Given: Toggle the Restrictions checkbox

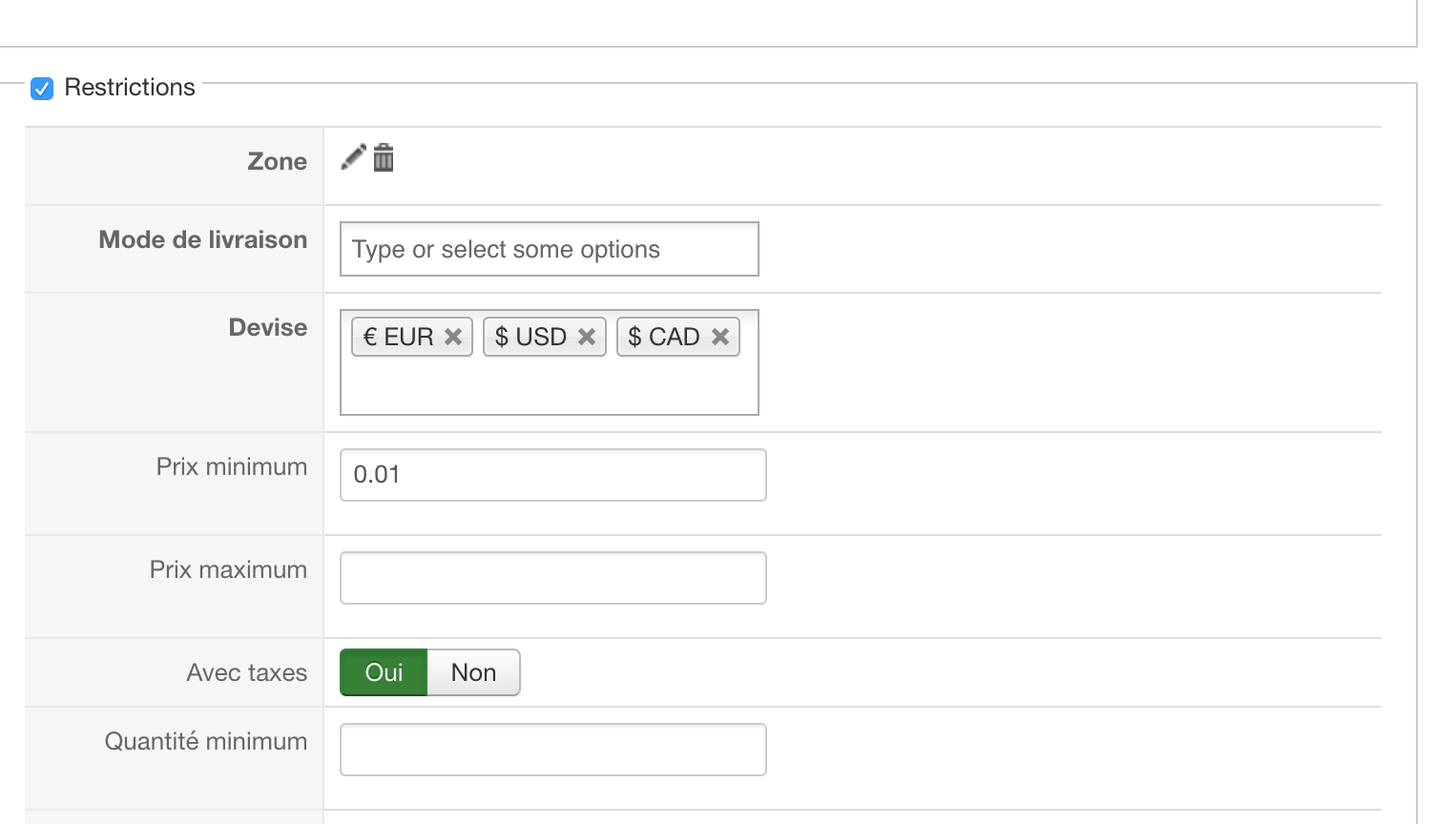Looking at the screenshot, I should click(x=42, y=89).
